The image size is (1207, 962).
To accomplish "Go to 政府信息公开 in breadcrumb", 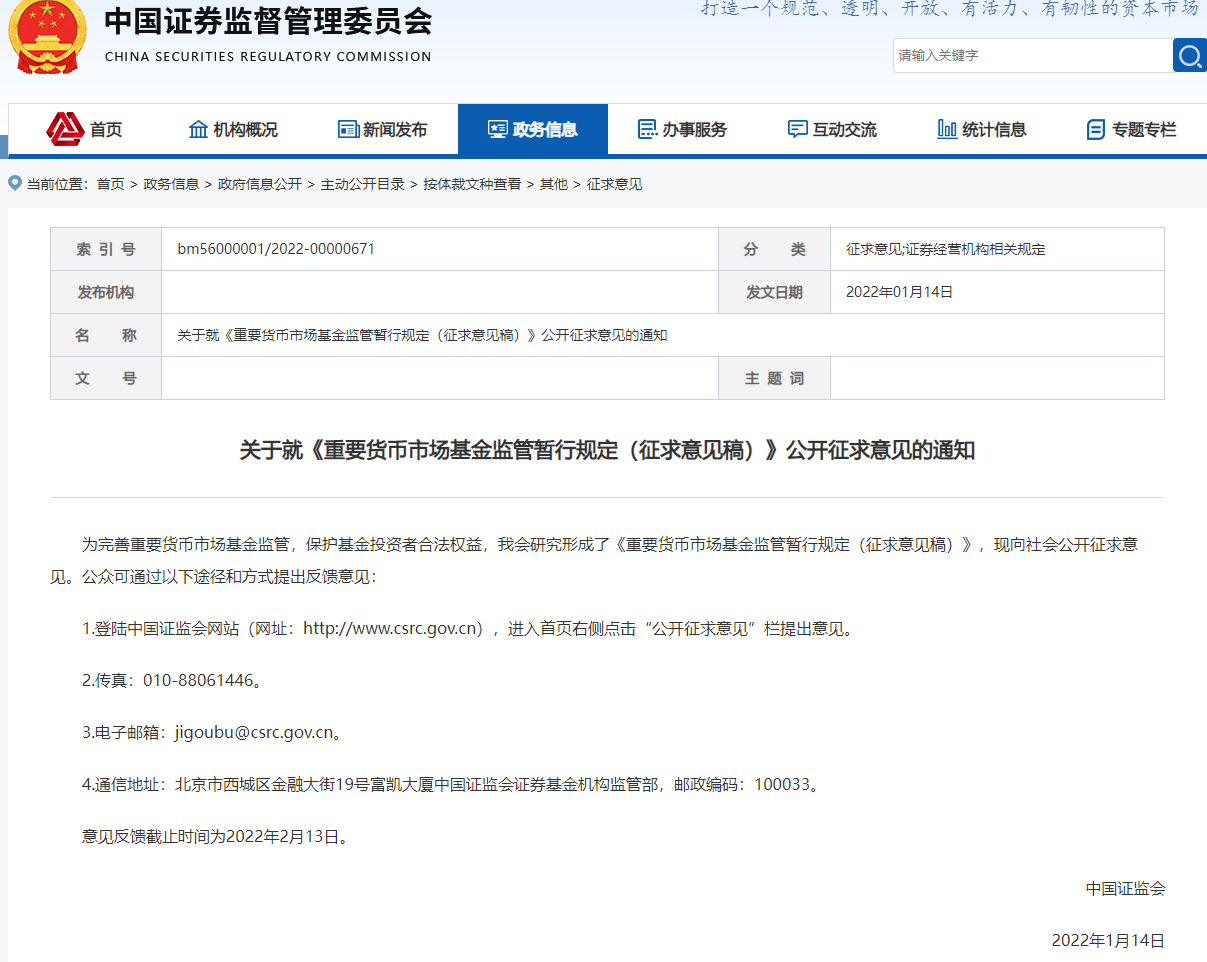I will click(260, 184).
